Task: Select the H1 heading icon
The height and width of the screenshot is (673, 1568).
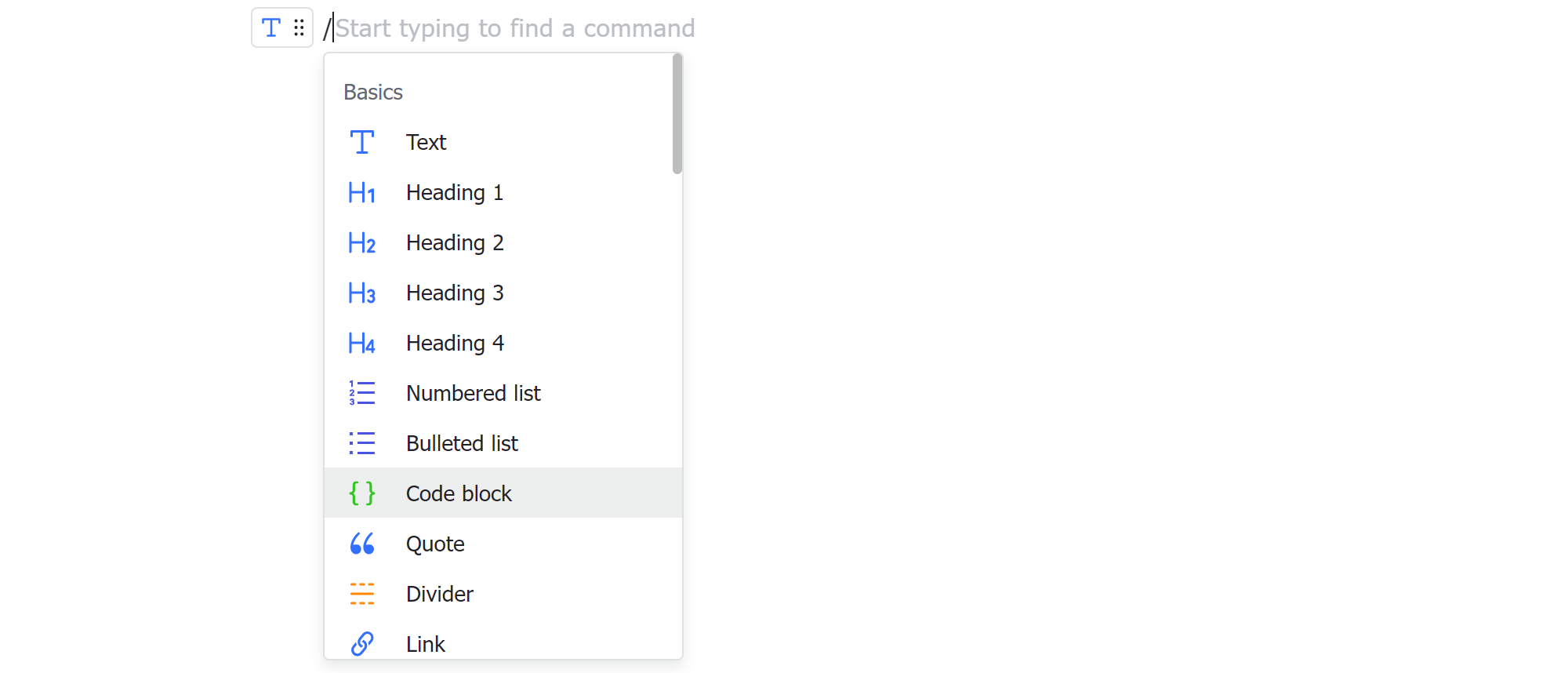Action: [361, 192]
